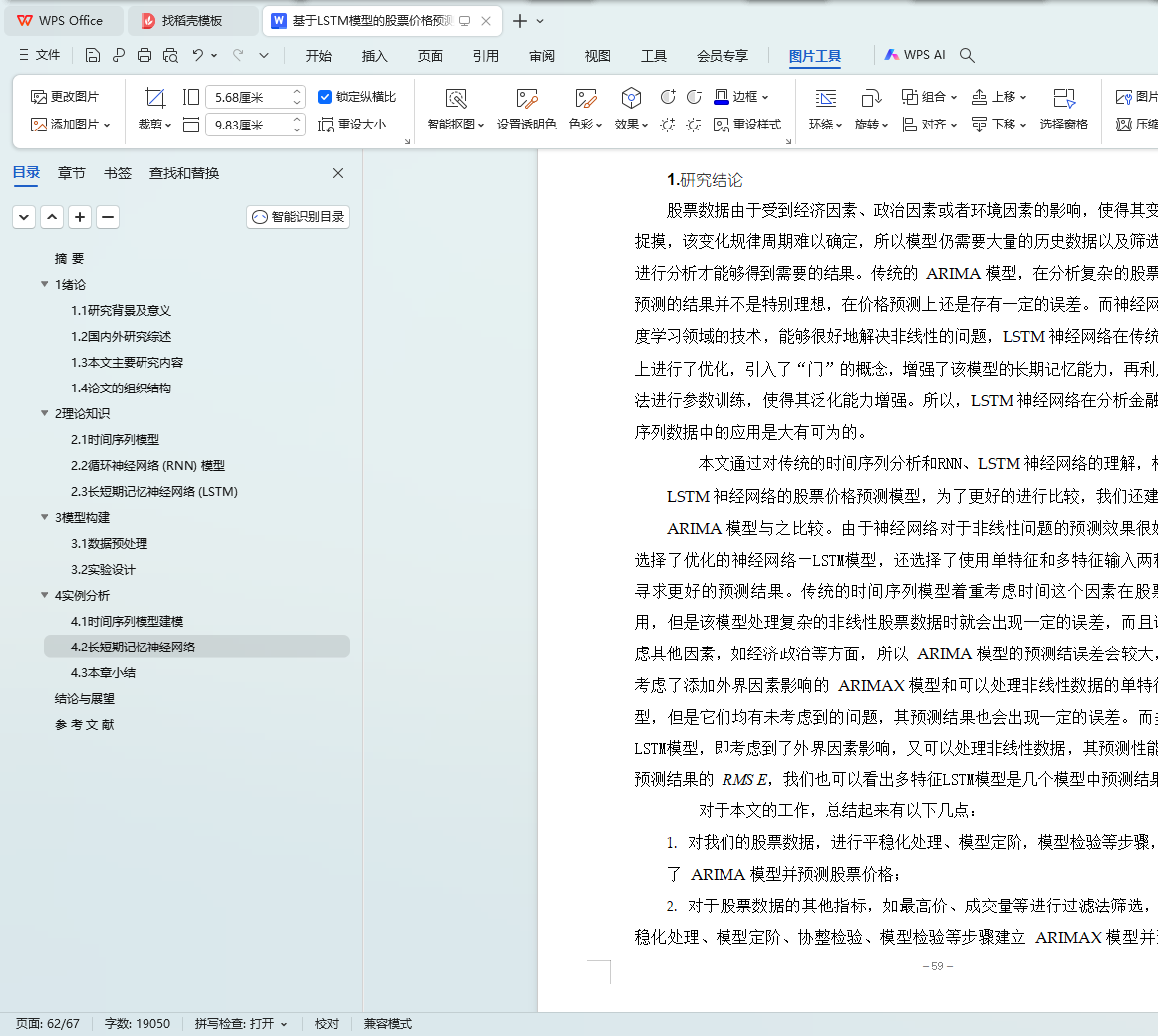Switch to the 开始 ribbon tab

[318, 56]
